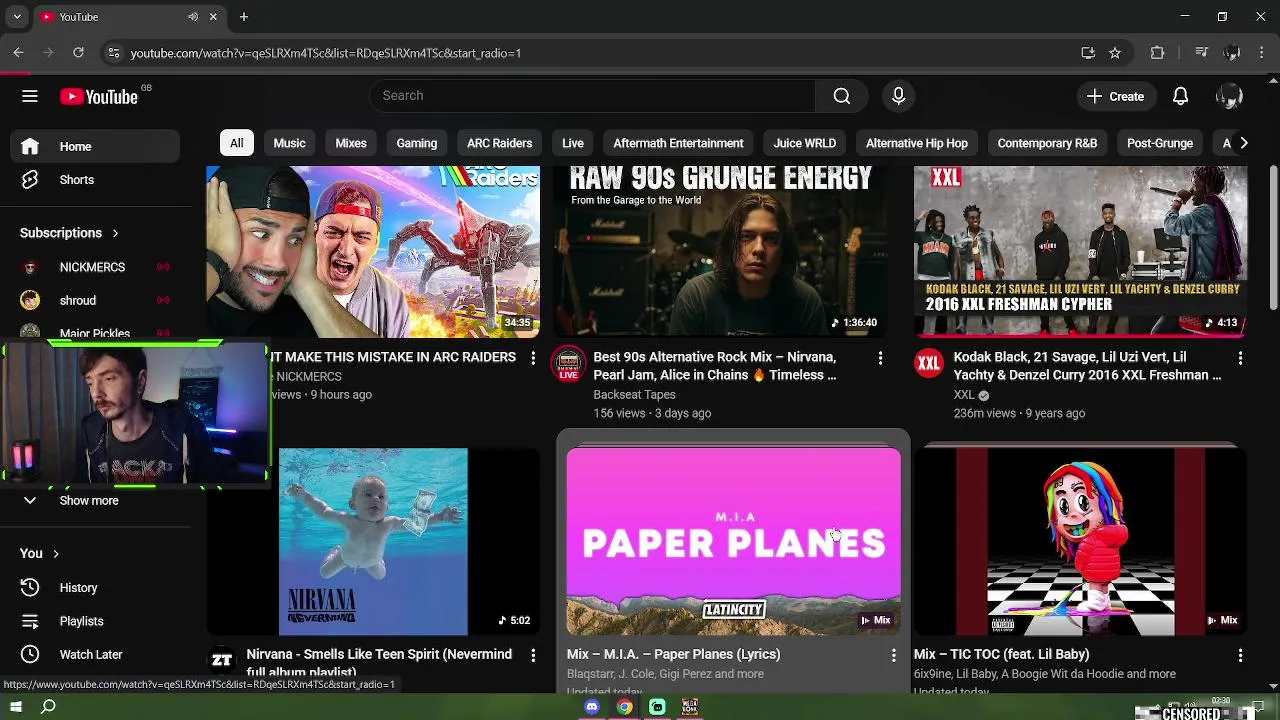Viewport: 1280px width, 720px height.
Task: Activate voice search microphone
Action: pos(898,96)
